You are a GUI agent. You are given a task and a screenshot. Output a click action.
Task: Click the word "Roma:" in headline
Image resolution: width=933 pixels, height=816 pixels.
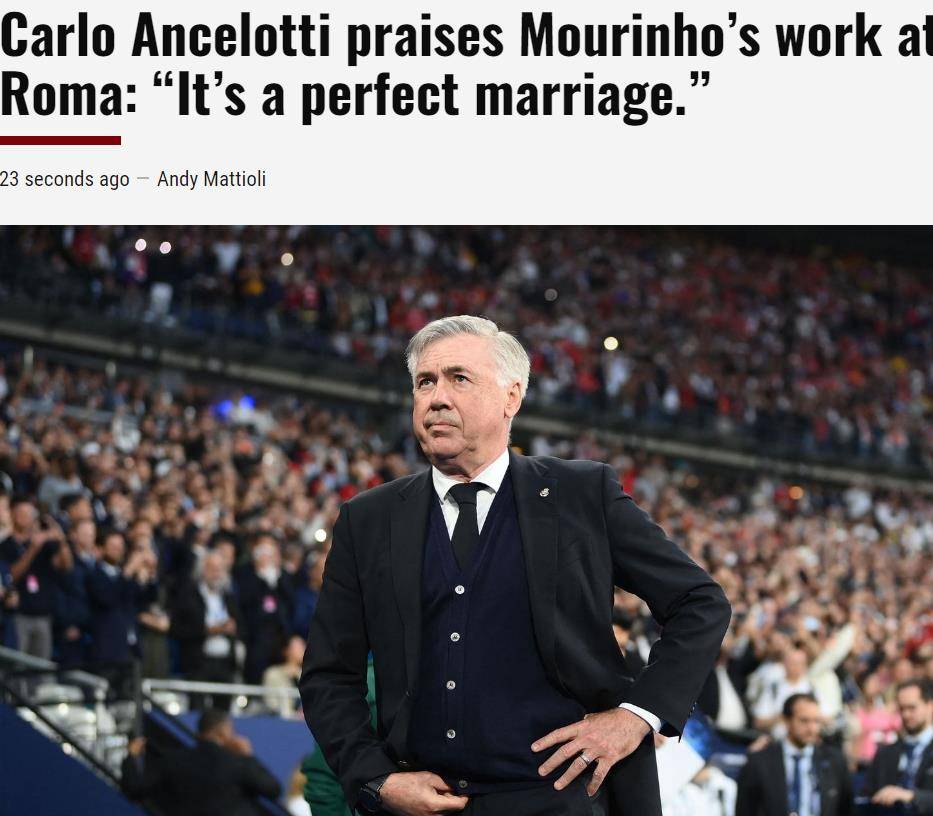coord(69,95)
